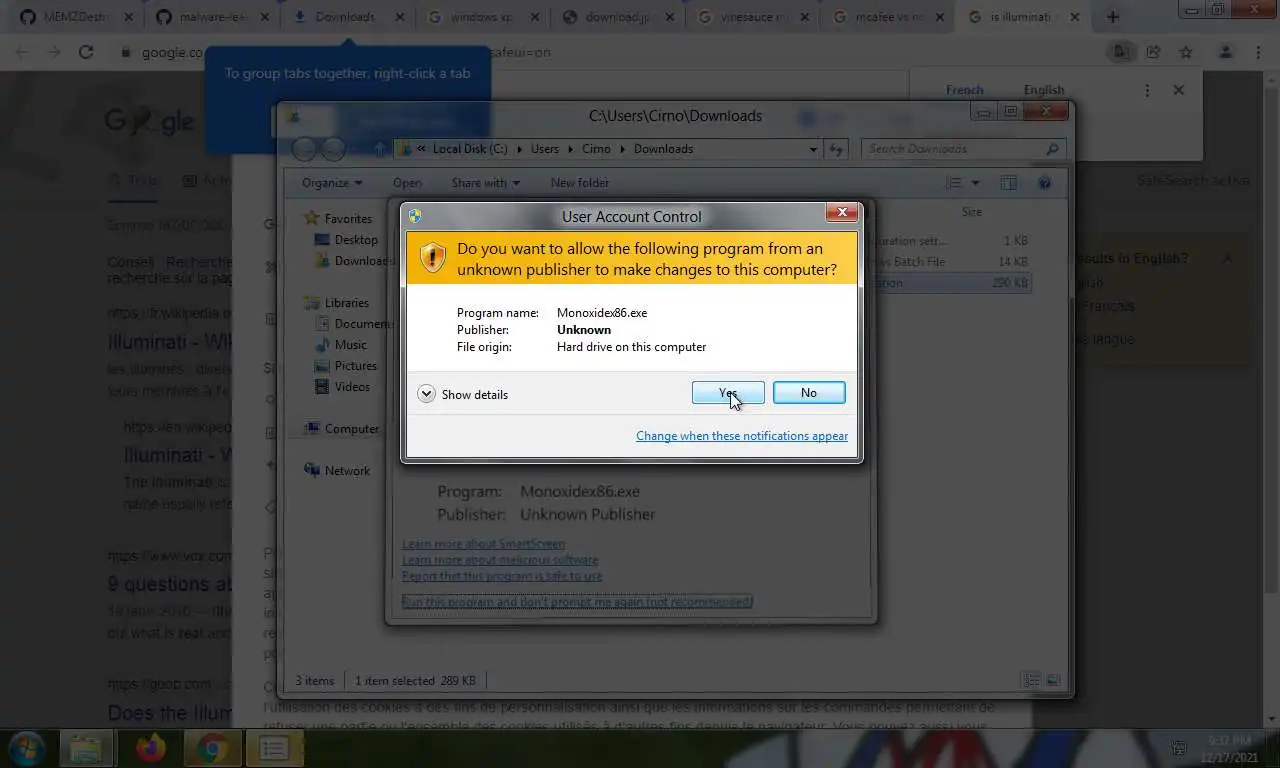Click the Explorer help icon

(1044, 183)
